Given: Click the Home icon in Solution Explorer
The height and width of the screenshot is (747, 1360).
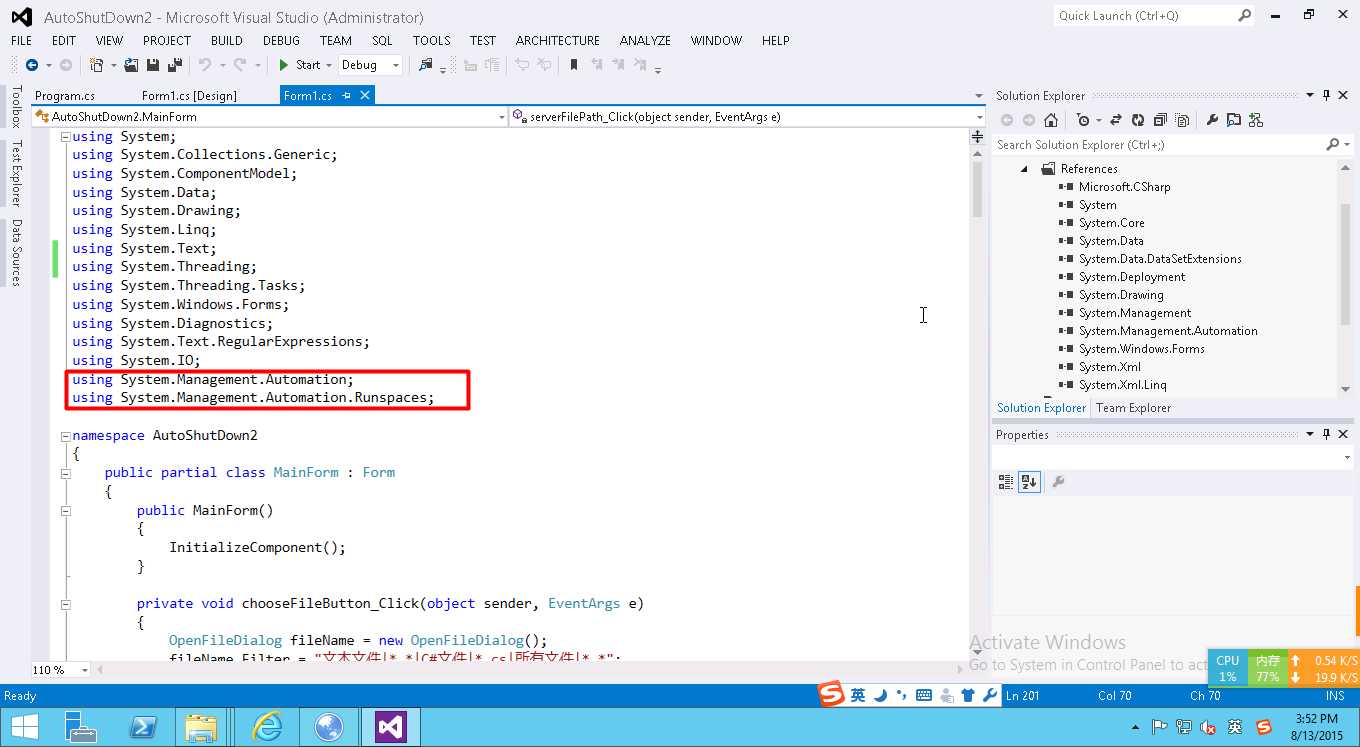Looking at the screenshot, I should pos(1051,120).
